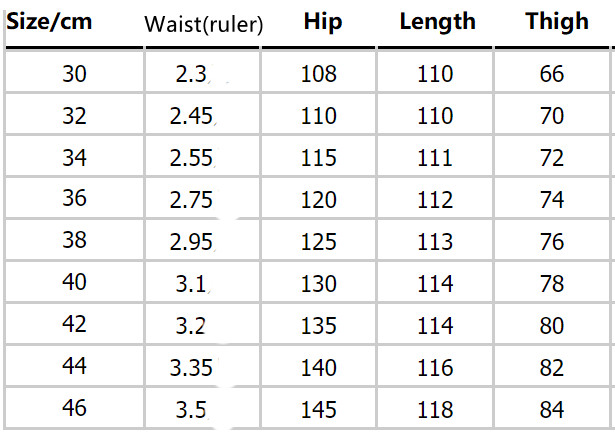Select size 30 cell
The image size is (615, 434).
coord(75,74)
